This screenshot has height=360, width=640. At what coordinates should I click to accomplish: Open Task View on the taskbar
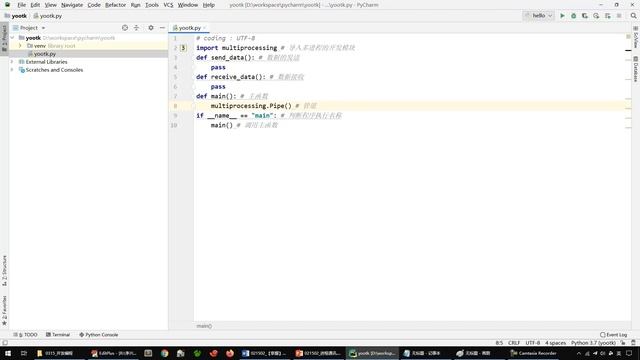pos(24,353)
